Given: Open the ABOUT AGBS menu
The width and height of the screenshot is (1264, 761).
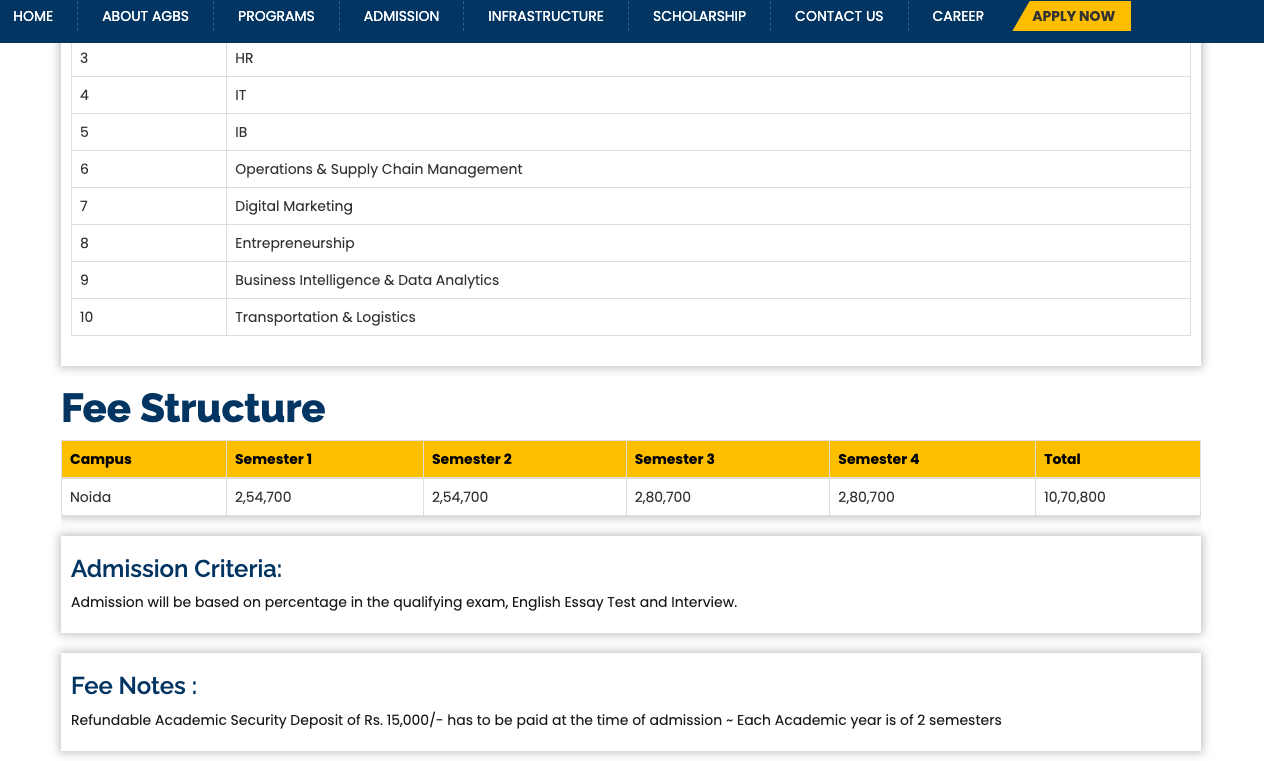Looking at the screenshot, I should click(x=145, y=16).
